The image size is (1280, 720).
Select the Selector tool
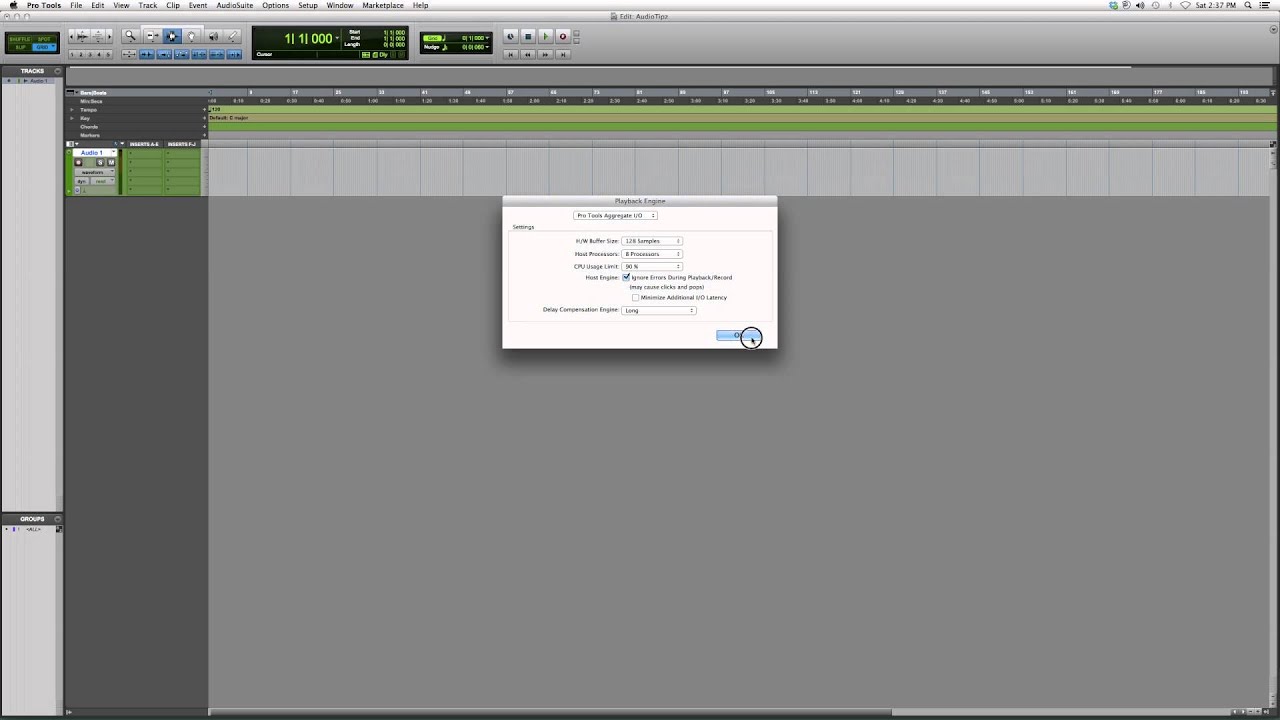click(172, 36)
